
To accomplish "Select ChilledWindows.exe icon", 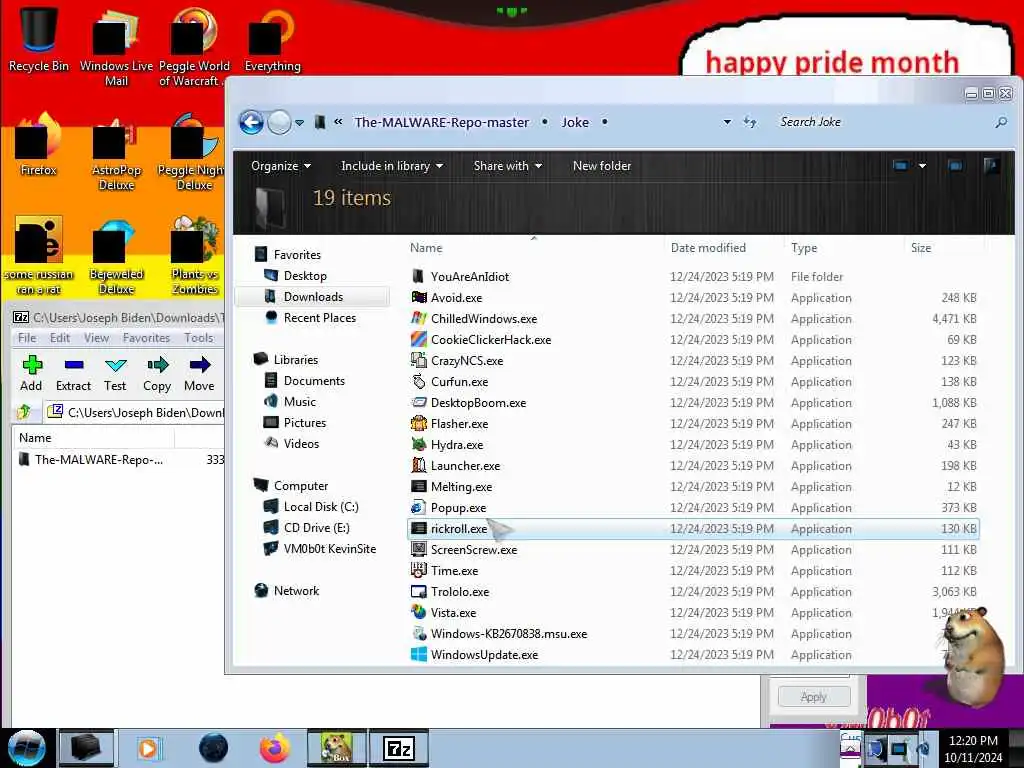I will (x=419, y=318).
